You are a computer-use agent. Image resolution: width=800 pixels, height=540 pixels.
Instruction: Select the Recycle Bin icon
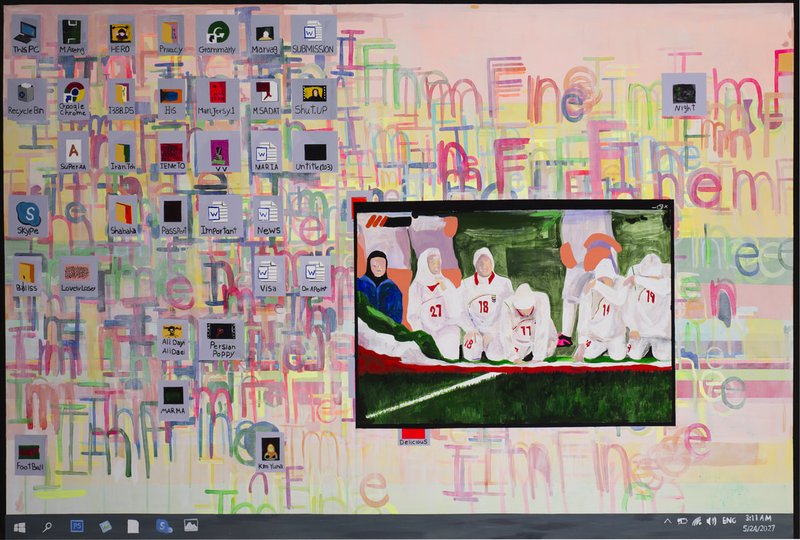[26, 99]
